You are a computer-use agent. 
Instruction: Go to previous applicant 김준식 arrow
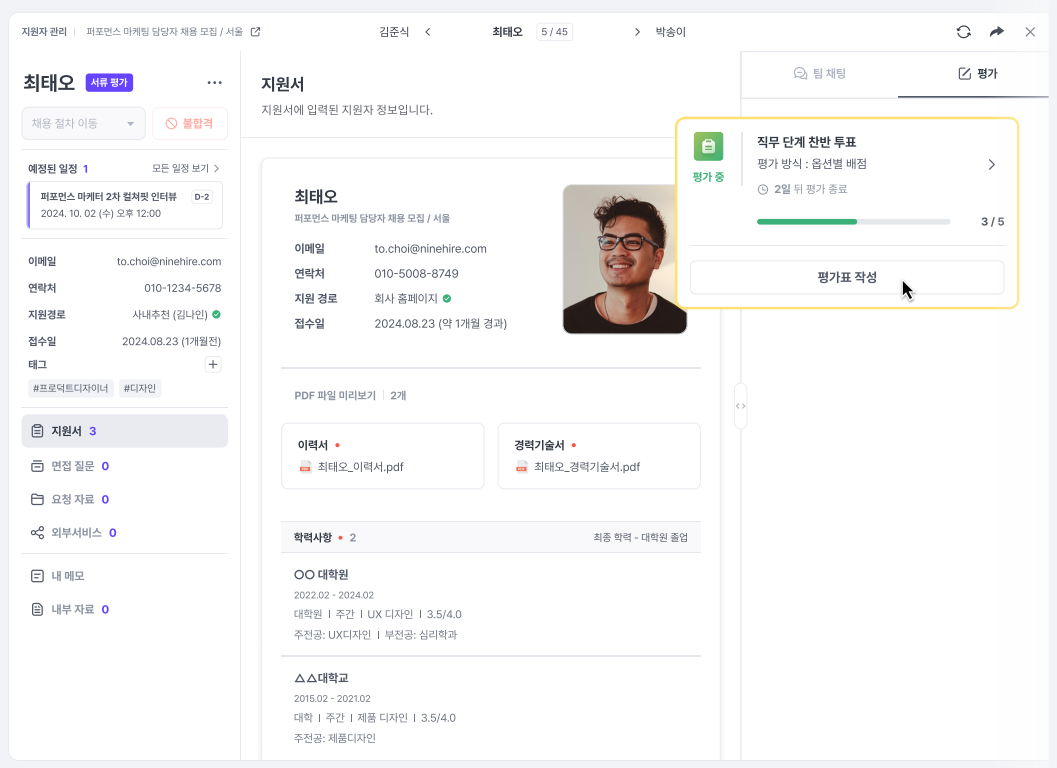427,32
